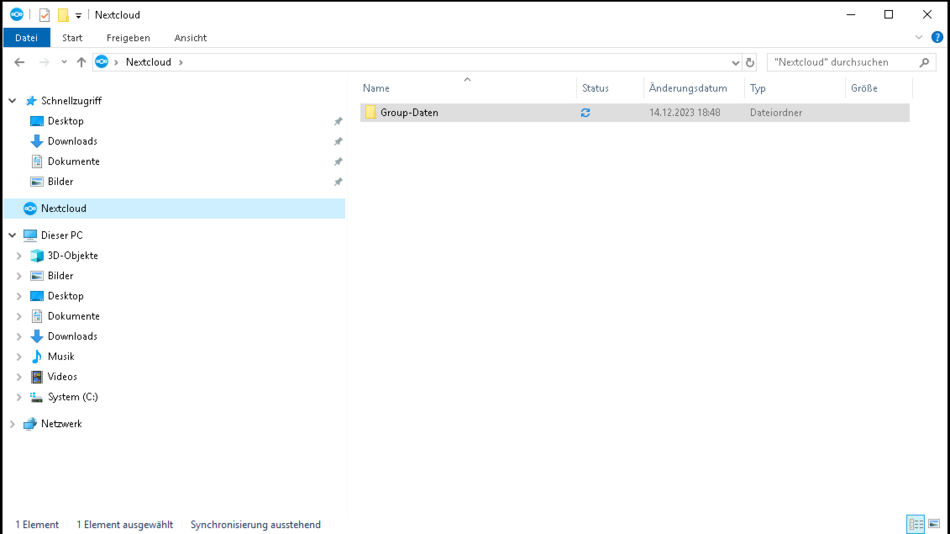Screen dimensions: 950x534
Task: Click the Properties checkmark quick access icon
Action: pyautogui.click(x=44, y=15)
